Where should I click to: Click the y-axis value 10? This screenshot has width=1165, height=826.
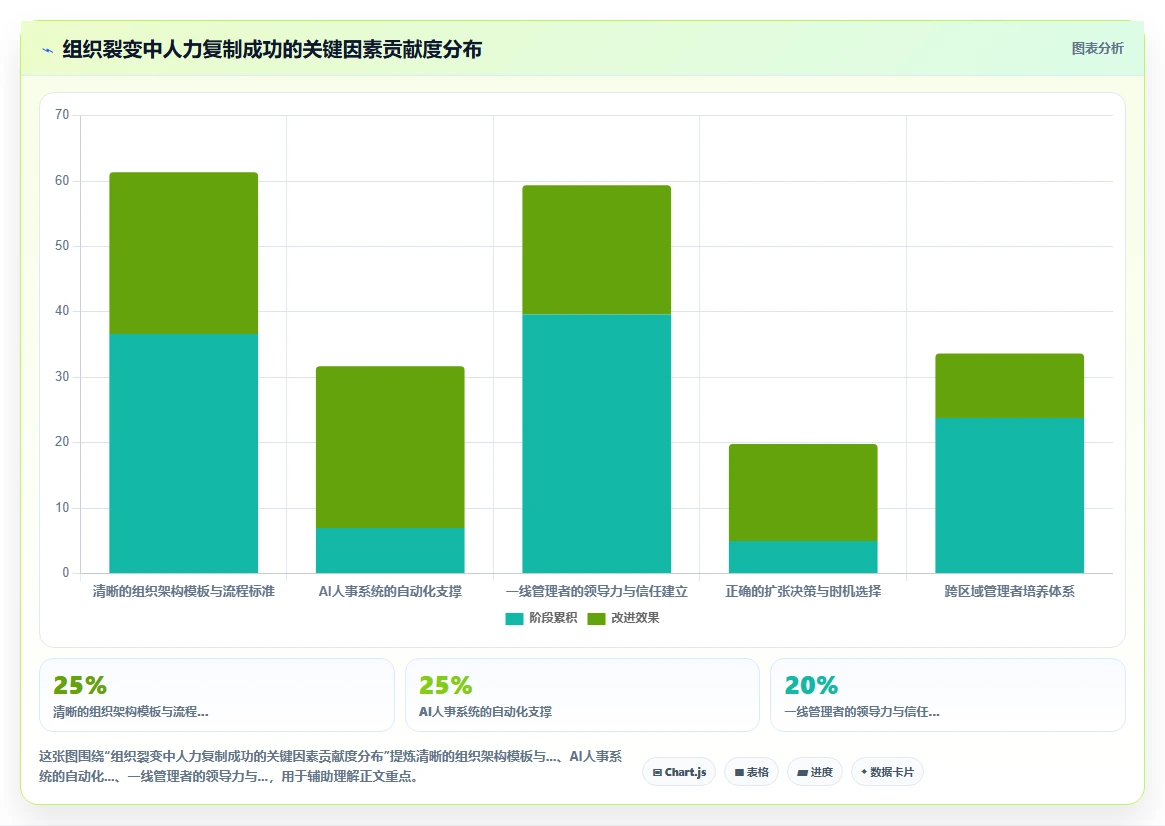pos(62,507)
